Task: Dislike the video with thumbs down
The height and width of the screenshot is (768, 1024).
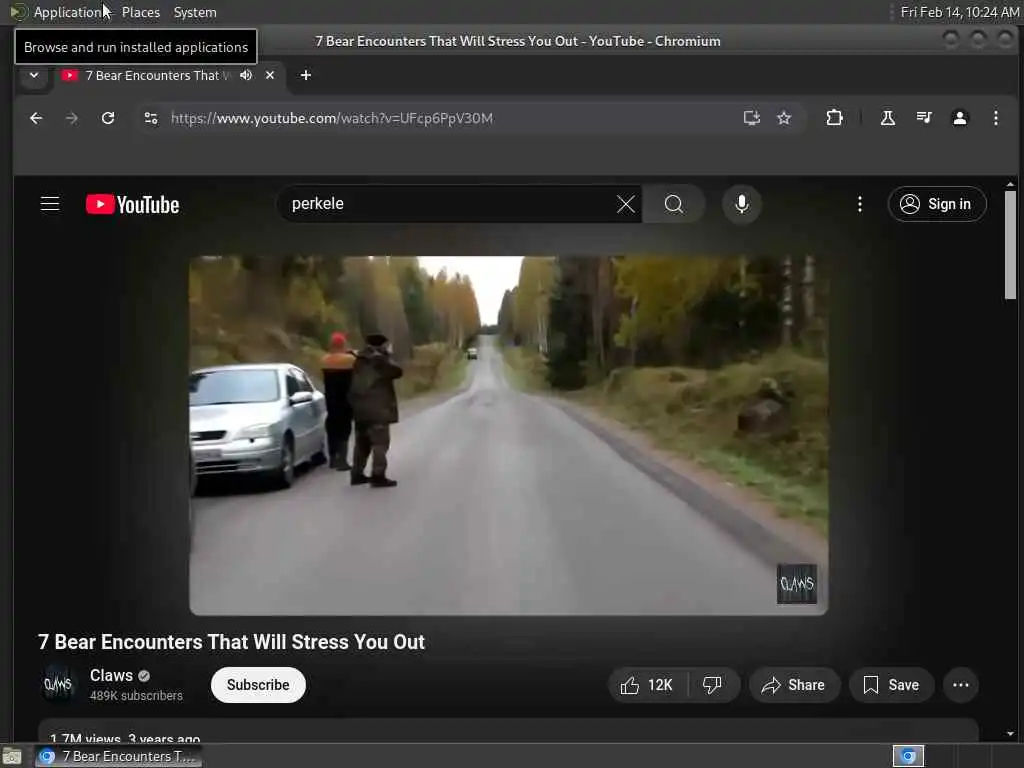Action: pos(712,685)
